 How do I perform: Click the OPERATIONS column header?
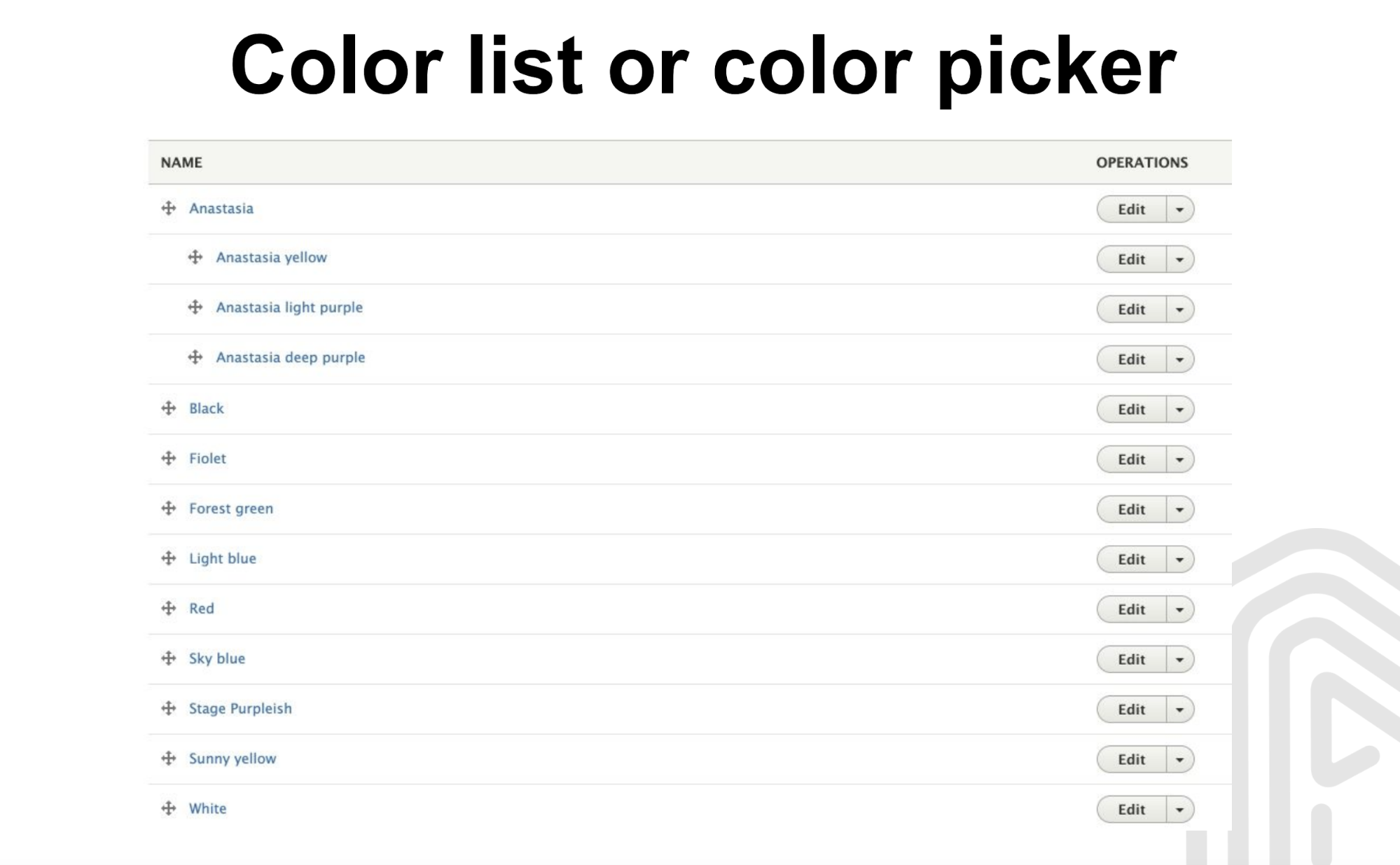tap(1142, 162)
